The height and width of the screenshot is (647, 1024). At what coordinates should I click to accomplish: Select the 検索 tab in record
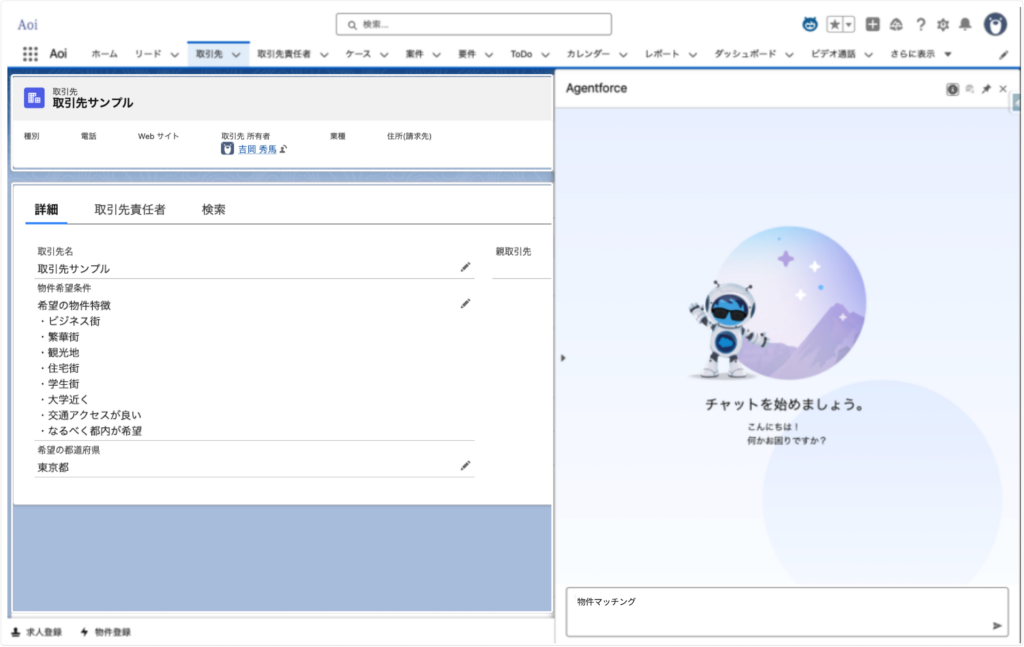pos(213,210)
